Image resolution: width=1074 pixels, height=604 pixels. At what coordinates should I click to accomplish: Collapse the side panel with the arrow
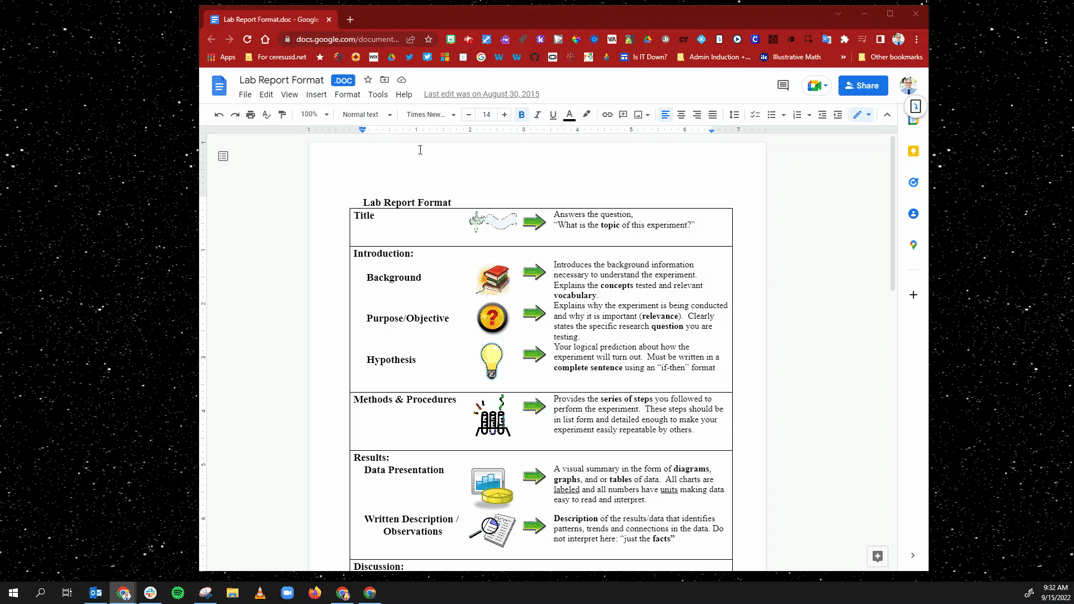click(912, 555)
